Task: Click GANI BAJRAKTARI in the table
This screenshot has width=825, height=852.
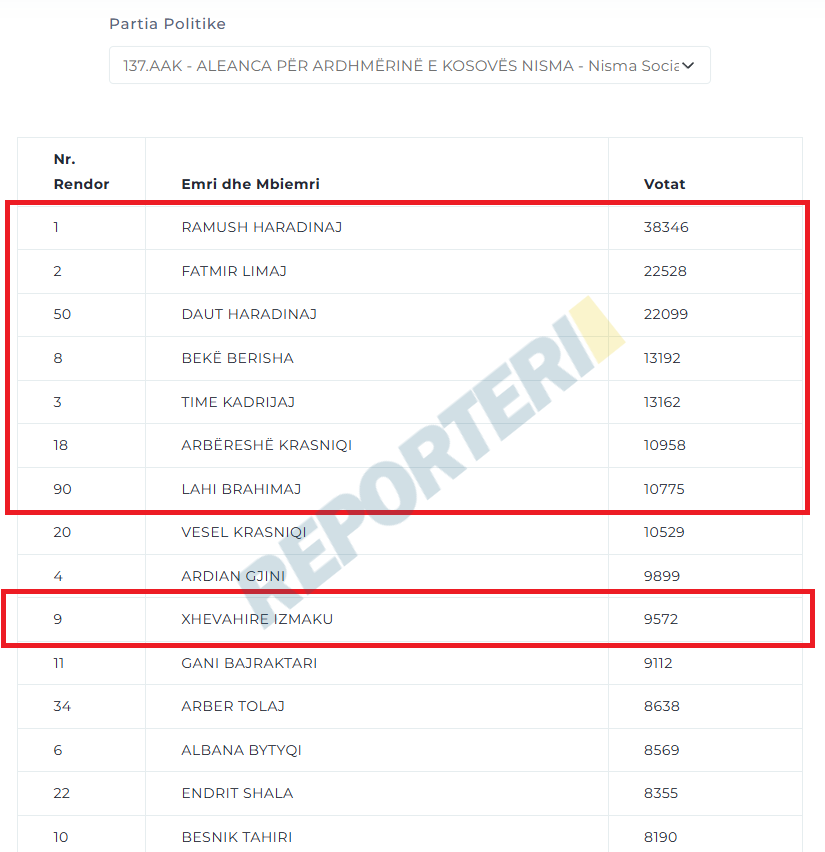Action: [x=249, y=663]
